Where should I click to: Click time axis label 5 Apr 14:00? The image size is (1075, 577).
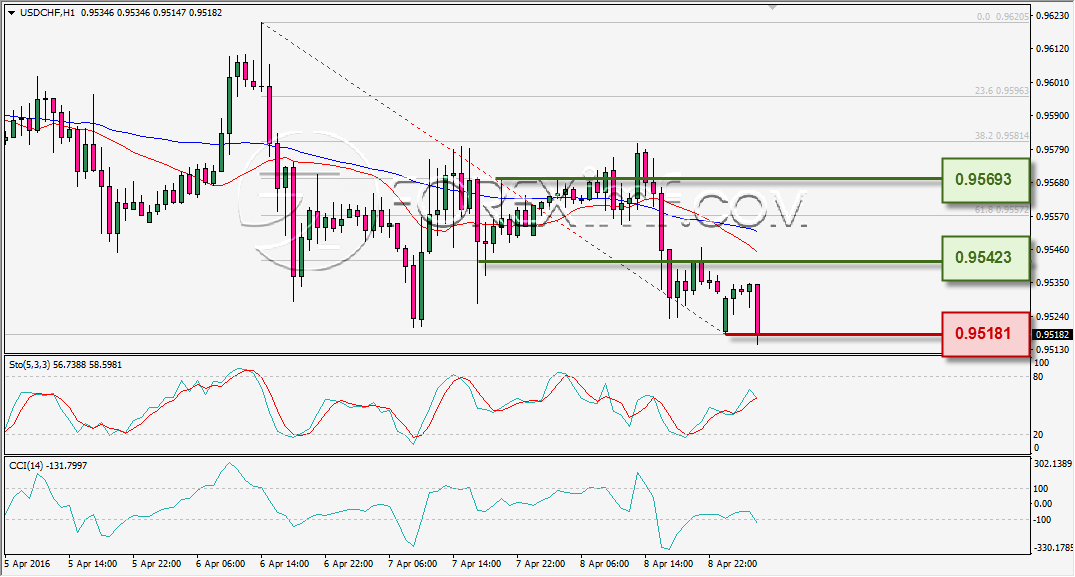pyautogui.click(x=93, y=563)
